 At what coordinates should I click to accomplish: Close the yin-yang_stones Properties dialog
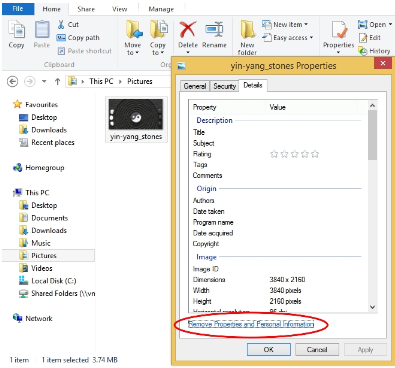coord(383,63)
